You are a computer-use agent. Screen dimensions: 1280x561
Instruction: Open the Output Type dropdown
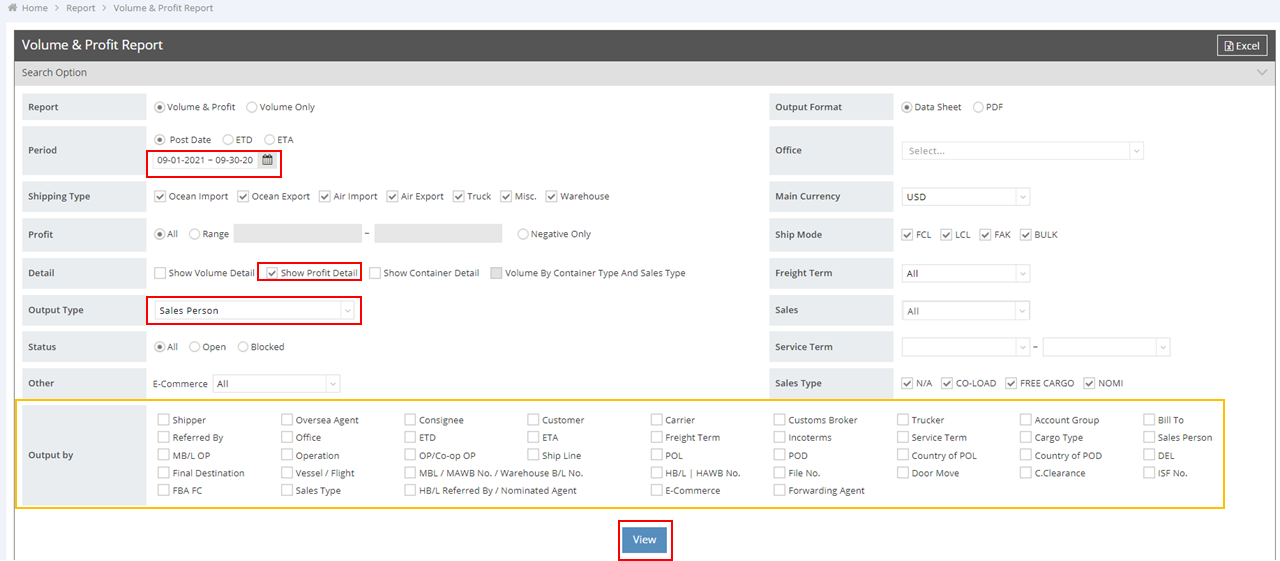point(254,311)
